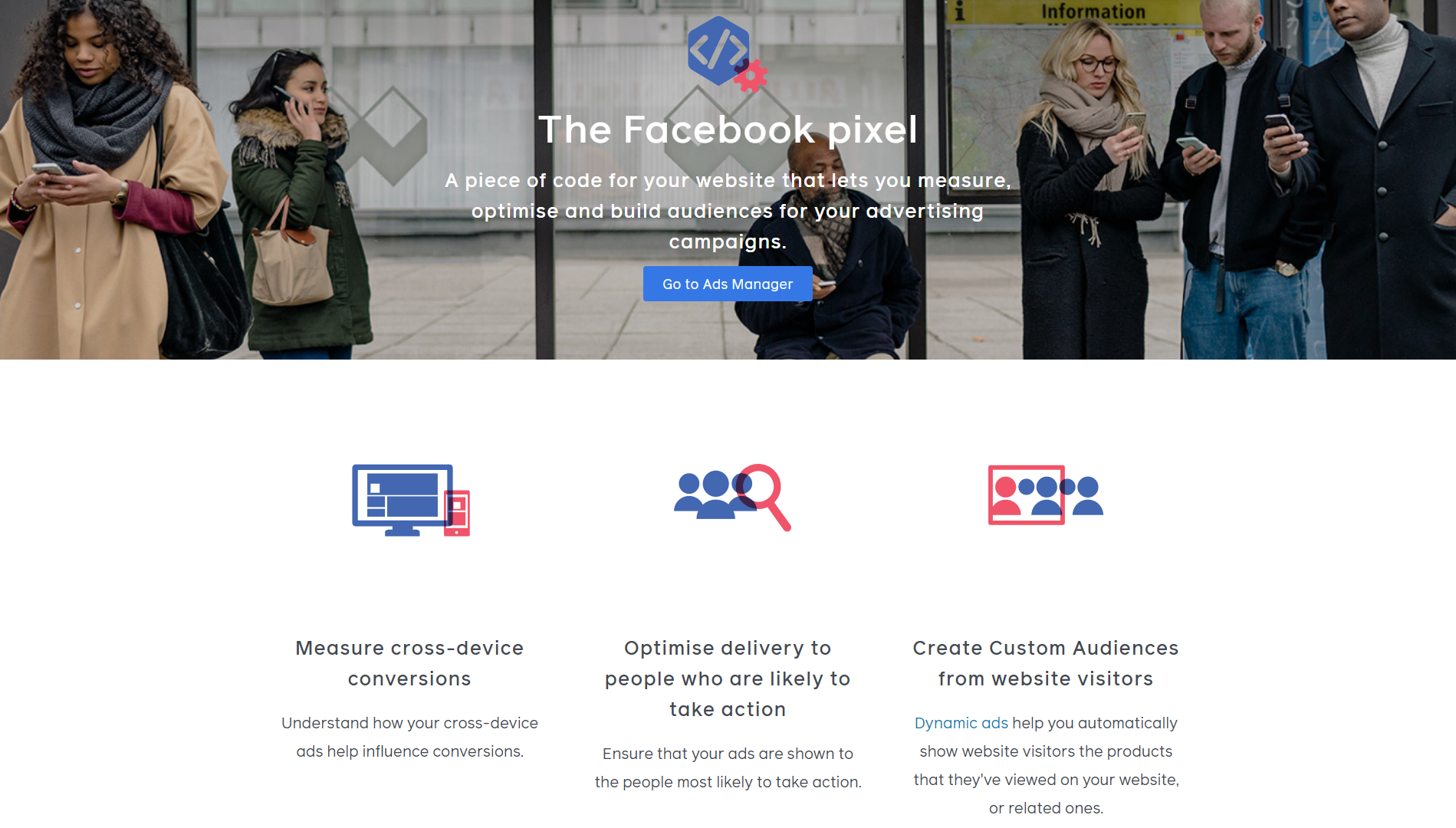The height and width of the screenshot is (828, 1456).
Task: Click the Facebook pixel code hexagon icon
Action: tap(718, 51)
